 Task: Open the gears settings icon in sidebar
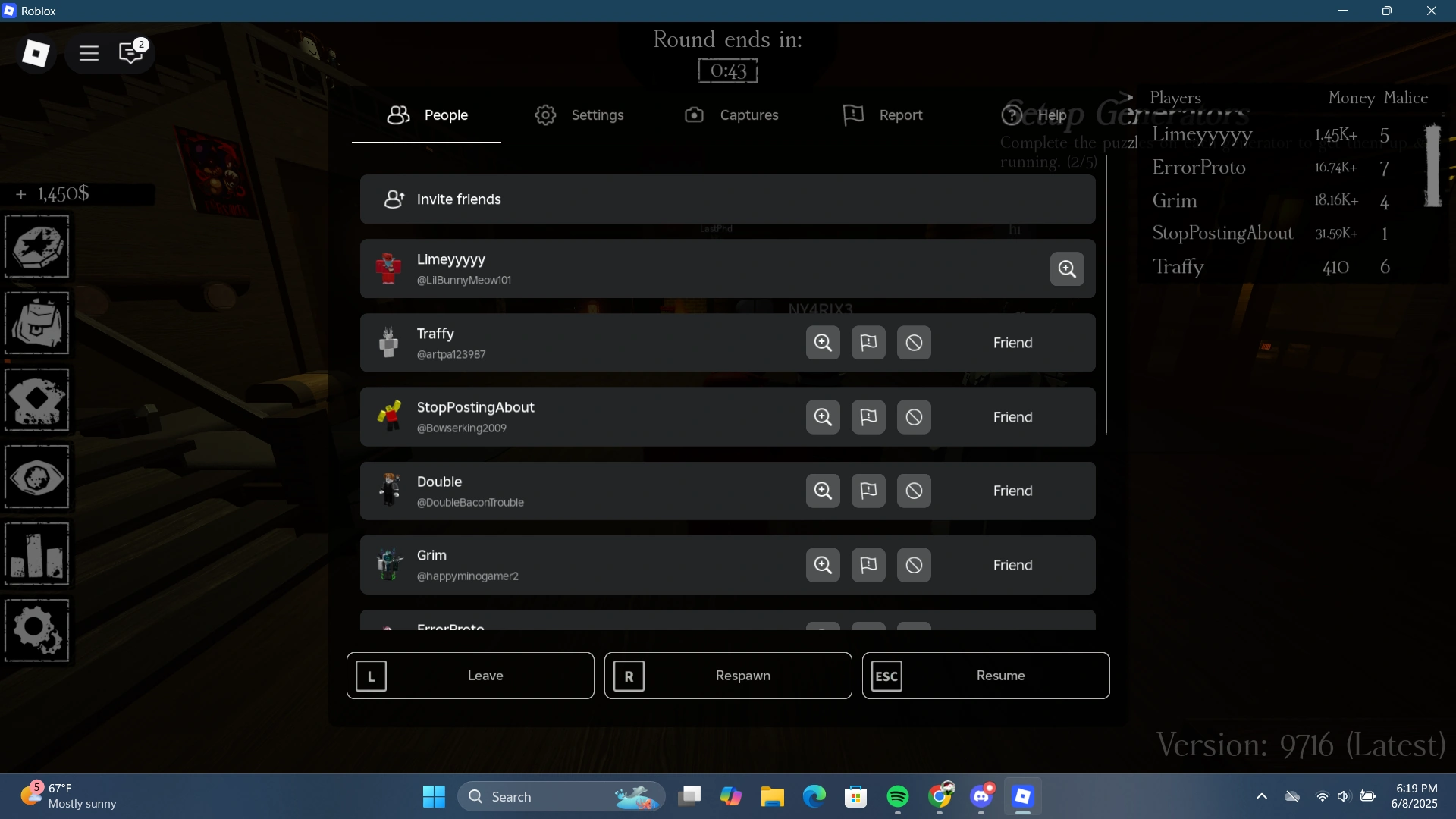[x=37, y=631]
